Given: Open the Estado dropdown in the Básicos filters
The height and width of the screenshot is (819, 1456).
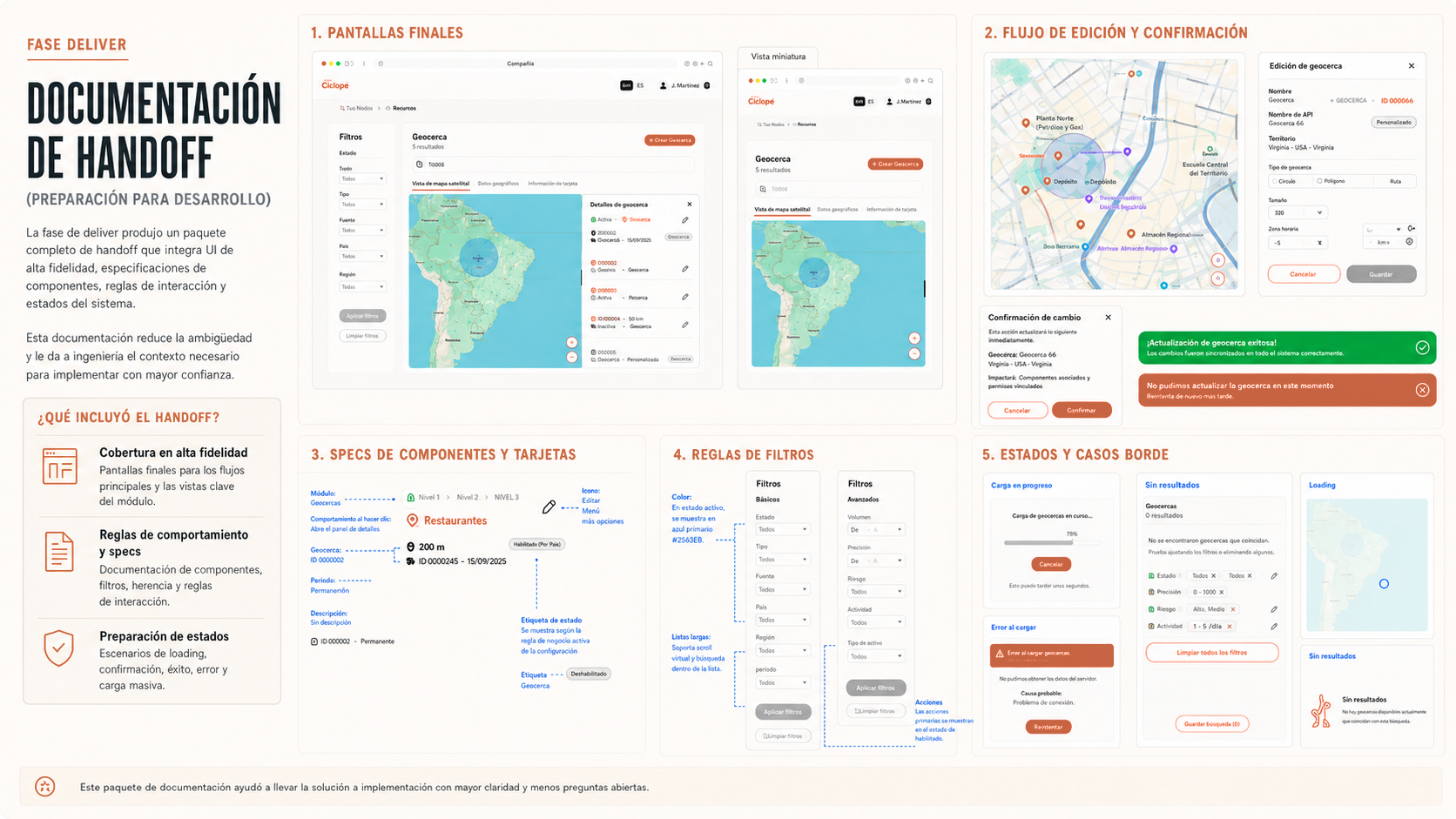Looking at the screenshot, I should 782,529.
